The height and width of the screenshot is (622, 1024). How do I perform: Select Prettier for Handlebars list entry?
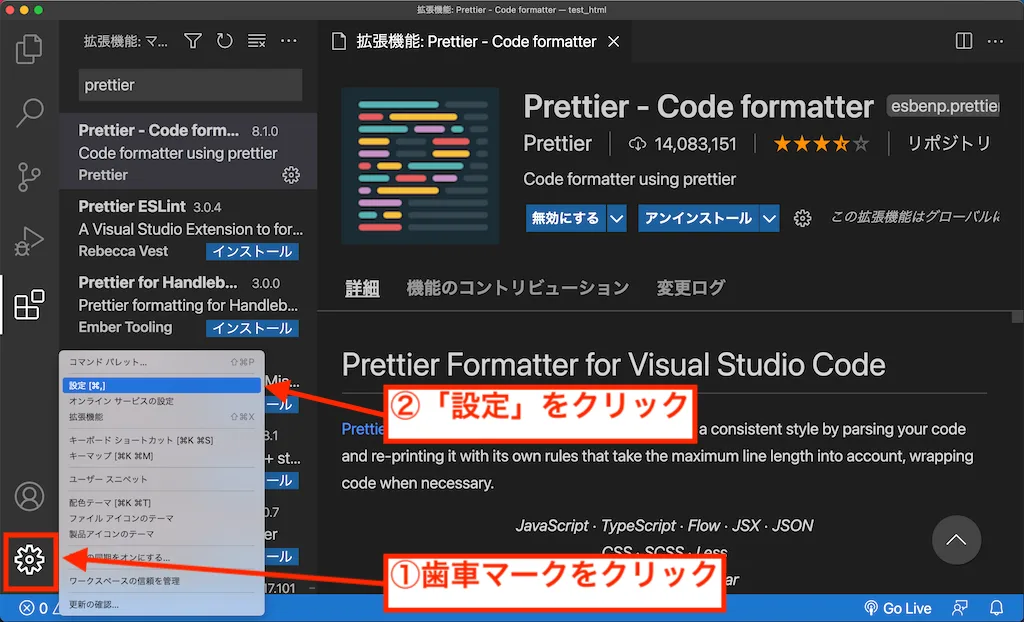188,304
